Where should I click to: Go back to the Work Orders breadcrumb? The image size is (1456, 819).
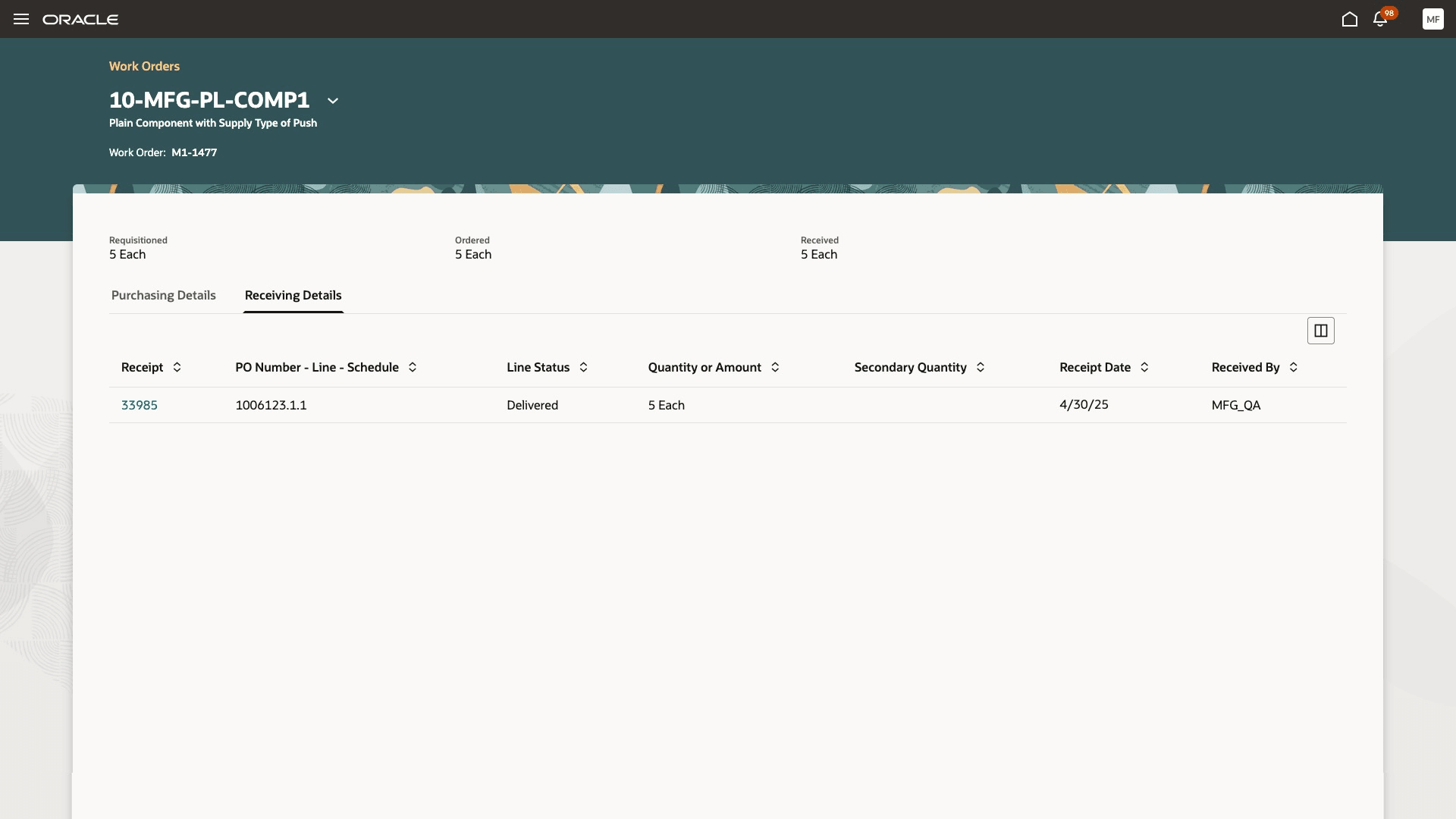(144, 66)
